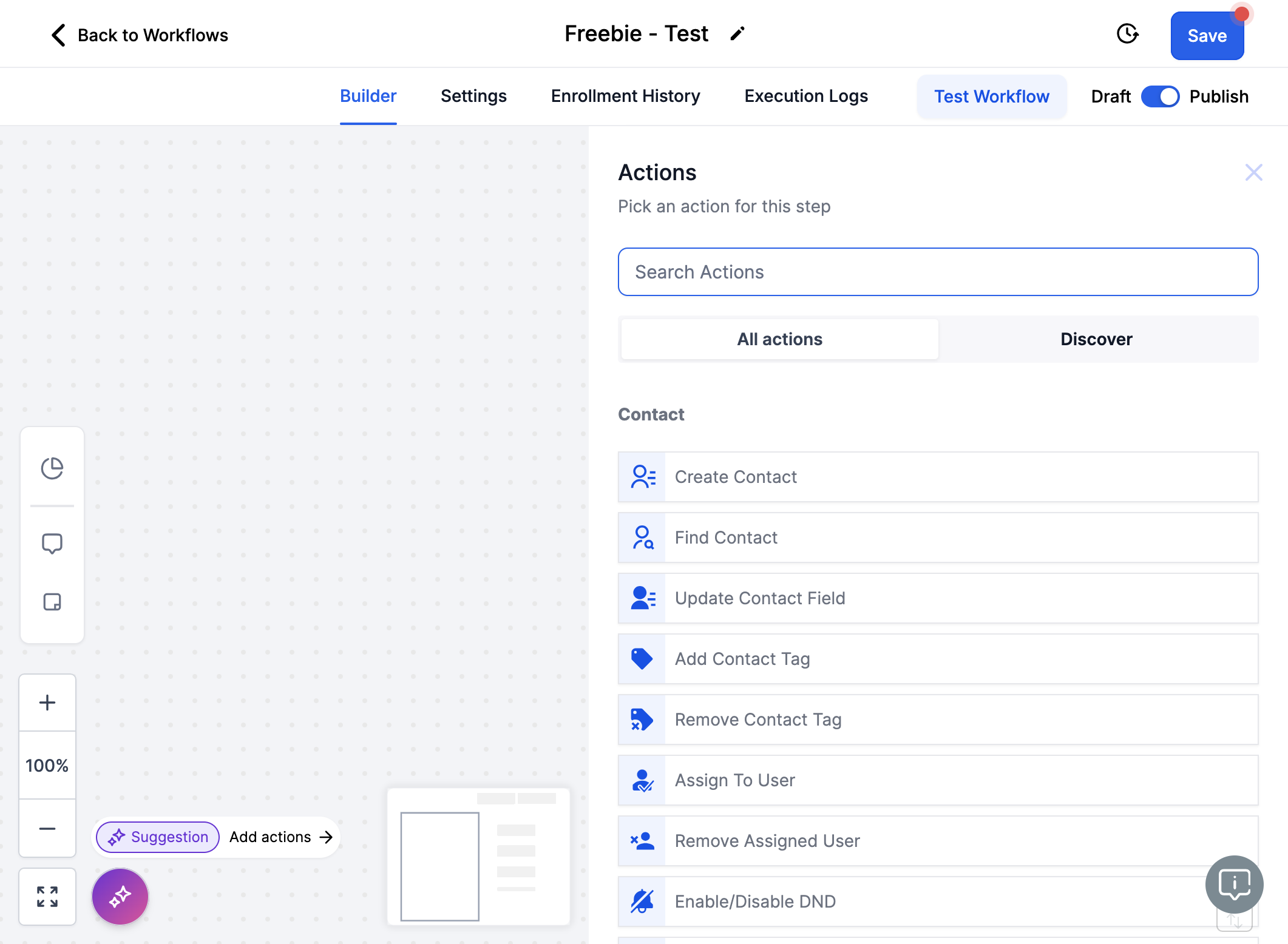Switch to the Discover actions tab
This screenshot has height=944, width=1288.
(x=1096, y=339)
